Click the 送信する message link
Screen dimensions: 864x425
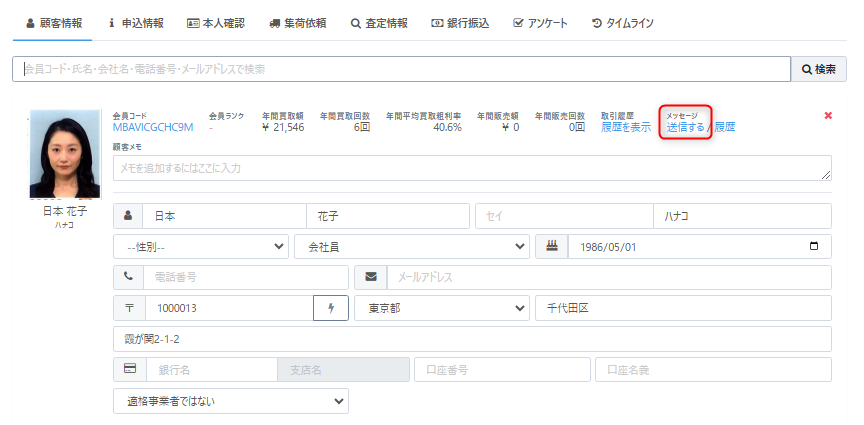pyautogui.click(x=685, y=127)
